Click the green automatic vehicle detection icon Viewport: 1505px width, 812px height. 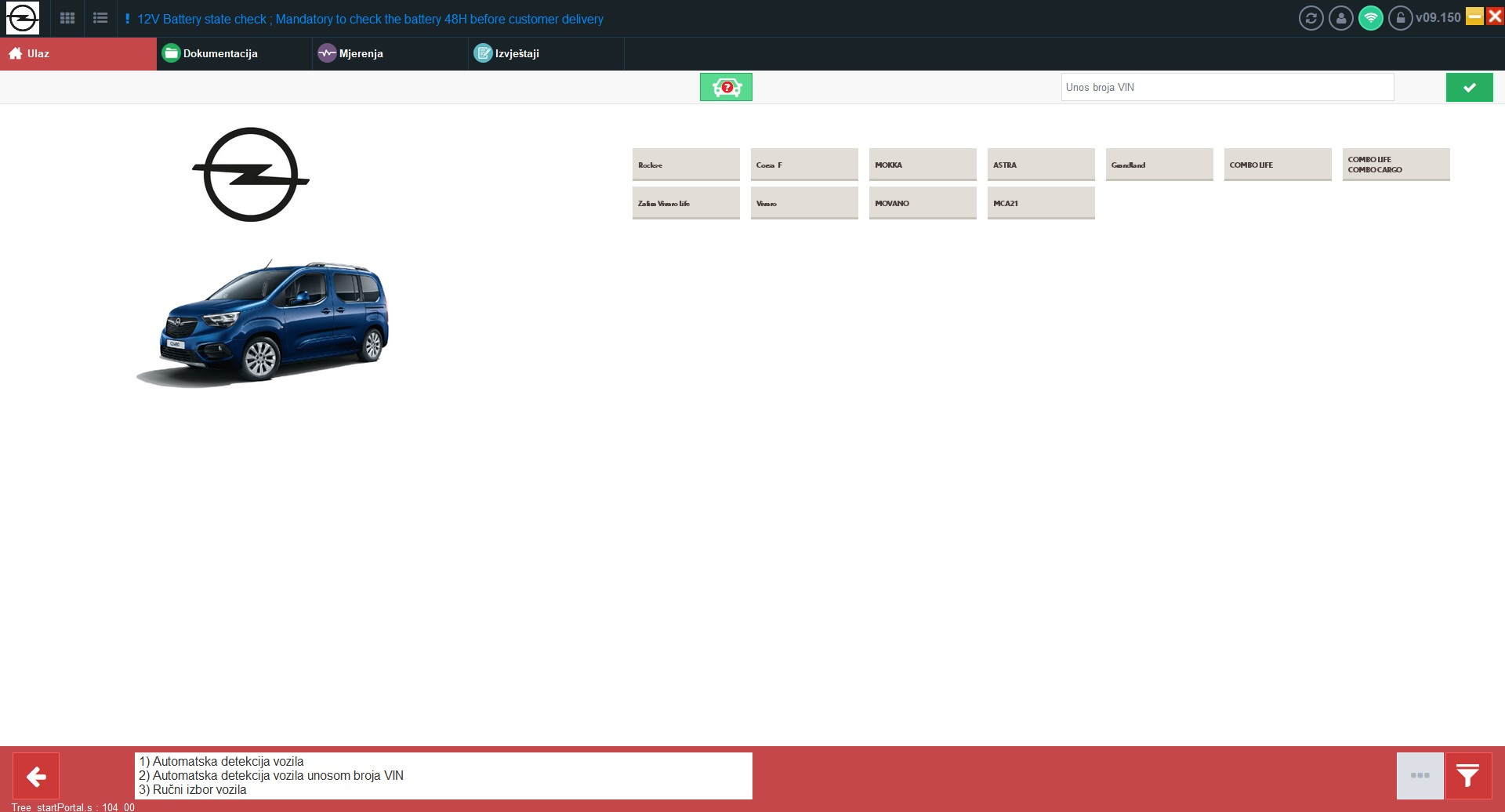[726, 87]
